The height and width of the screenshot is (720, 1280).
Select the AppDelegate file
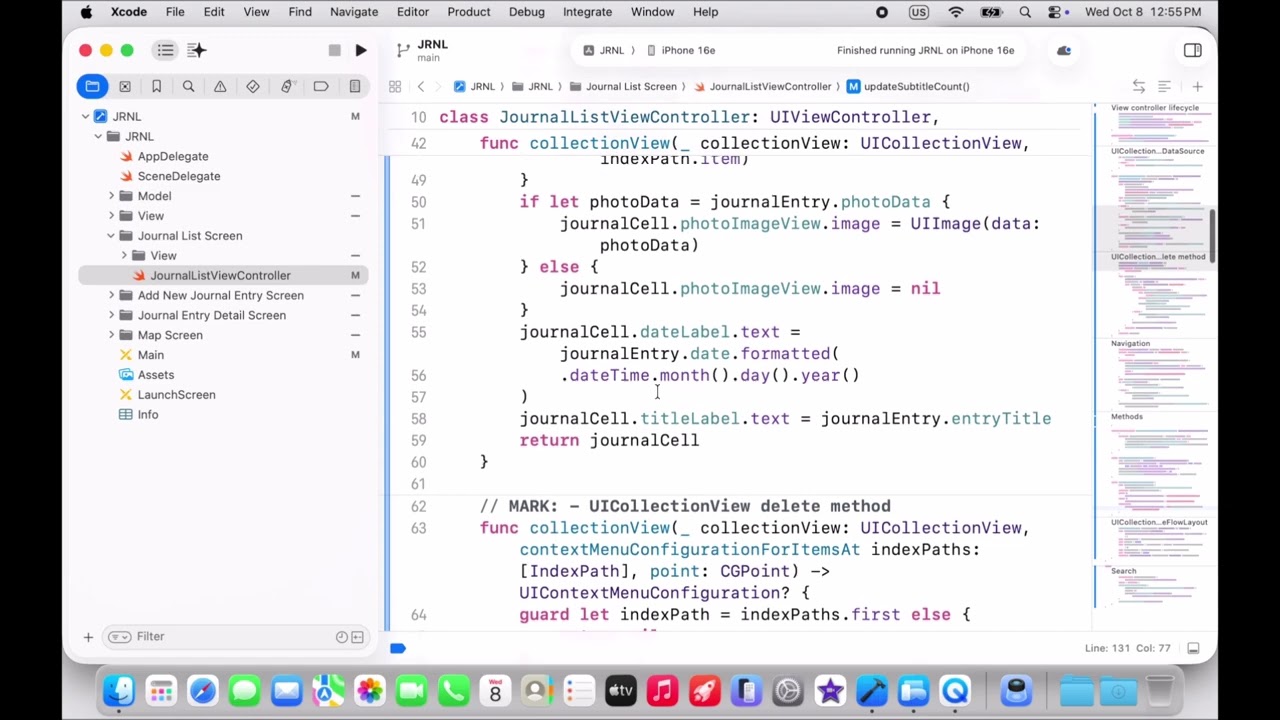172,156
